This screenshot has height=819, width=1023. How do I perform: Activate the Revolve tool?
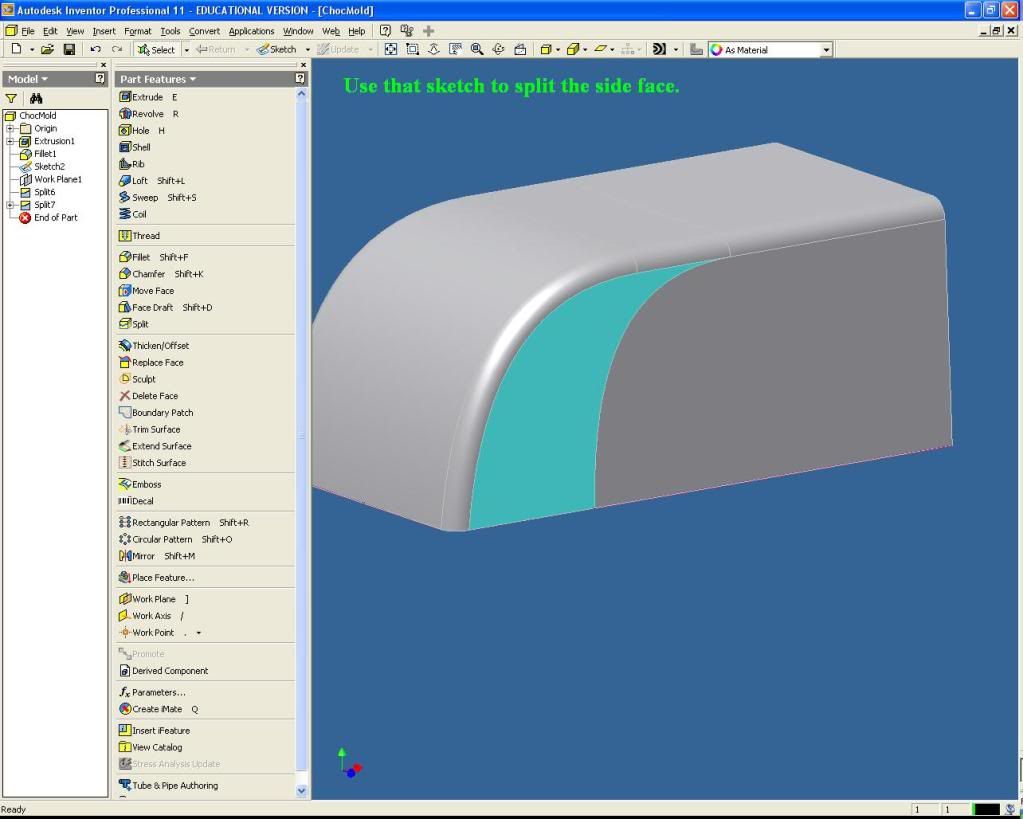[x=147, y=114]
